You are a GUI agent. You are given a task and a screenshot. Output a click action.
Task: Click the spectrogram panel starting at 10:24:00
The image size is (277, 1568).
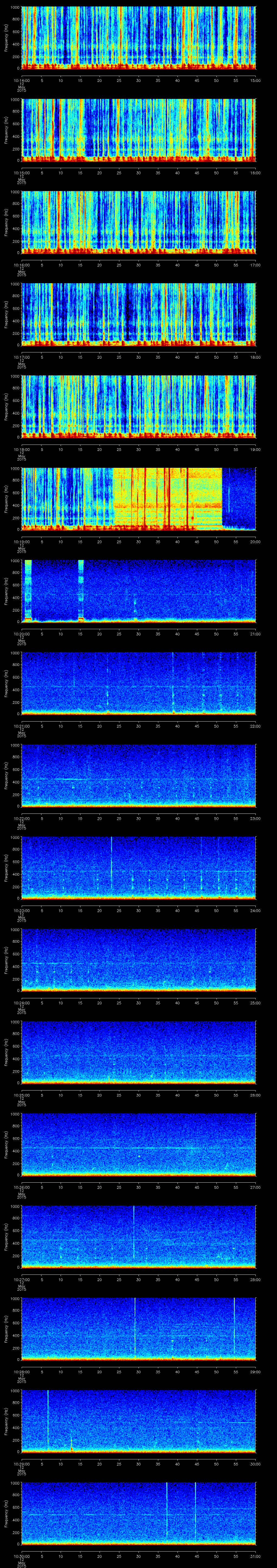tap(139, 960)
